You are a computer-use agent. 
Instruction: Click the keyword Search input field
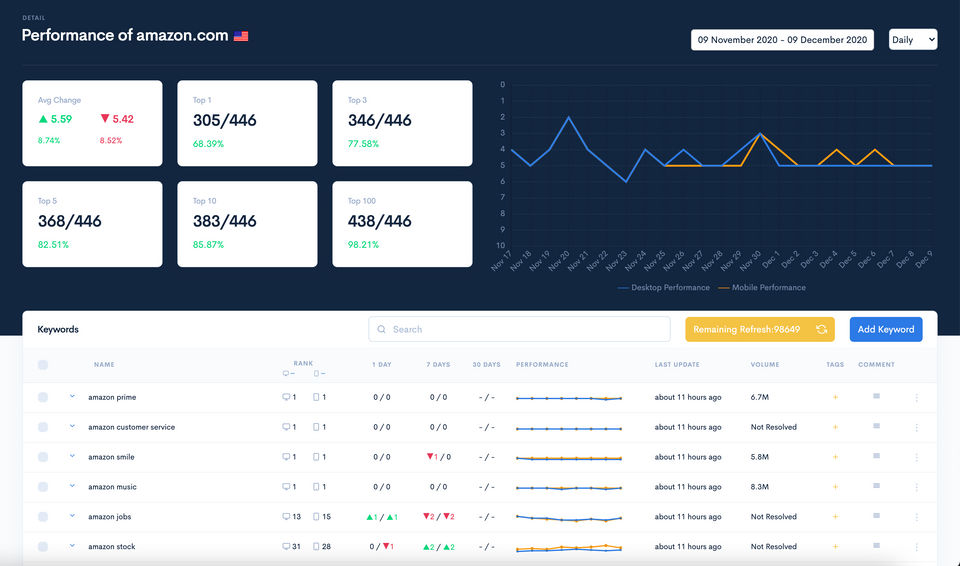[519, 330]
